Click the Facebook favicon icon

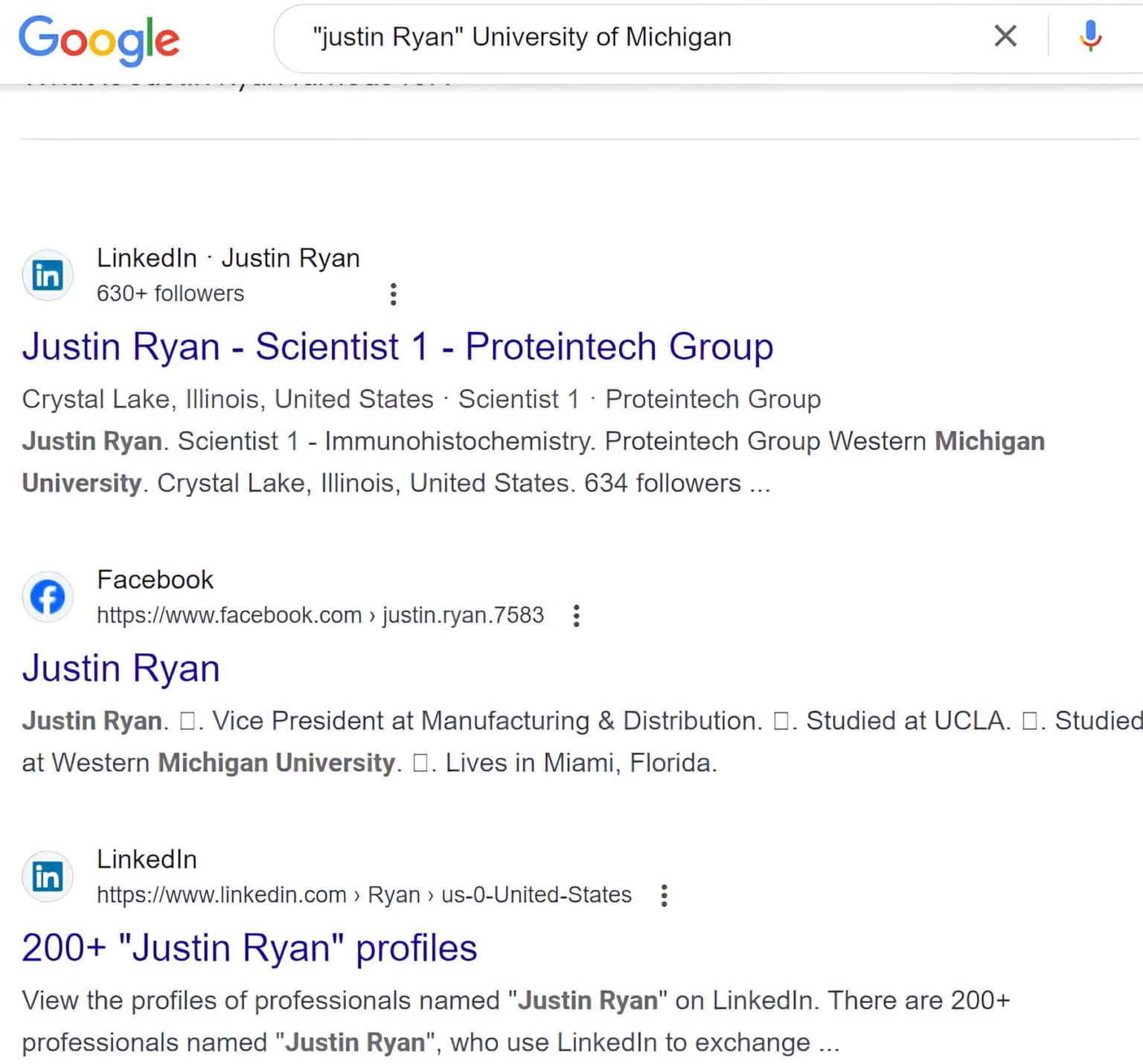[48, 597]
